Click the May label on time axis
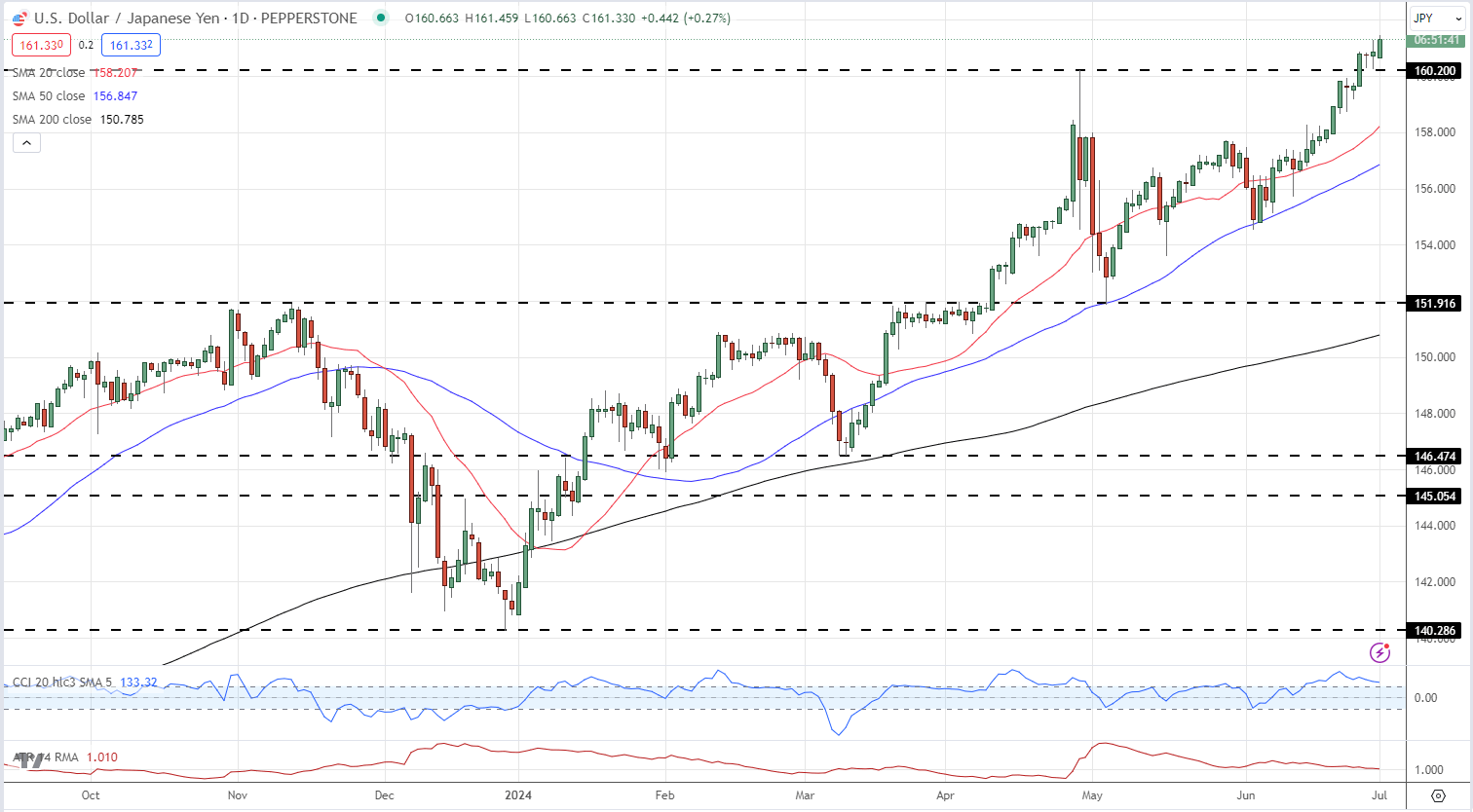Image resolution: width=1473 pixels, height=812 pixels. click(x=1092, y=795)
